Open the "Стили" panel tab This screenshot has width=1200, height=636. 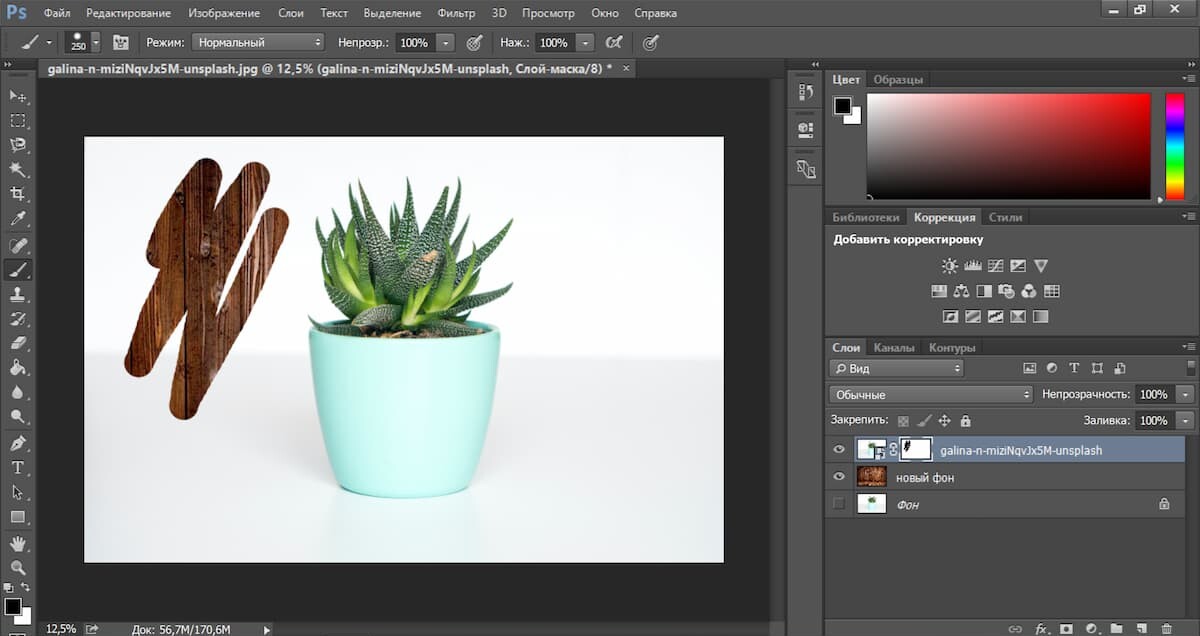tap(1005, 217)
